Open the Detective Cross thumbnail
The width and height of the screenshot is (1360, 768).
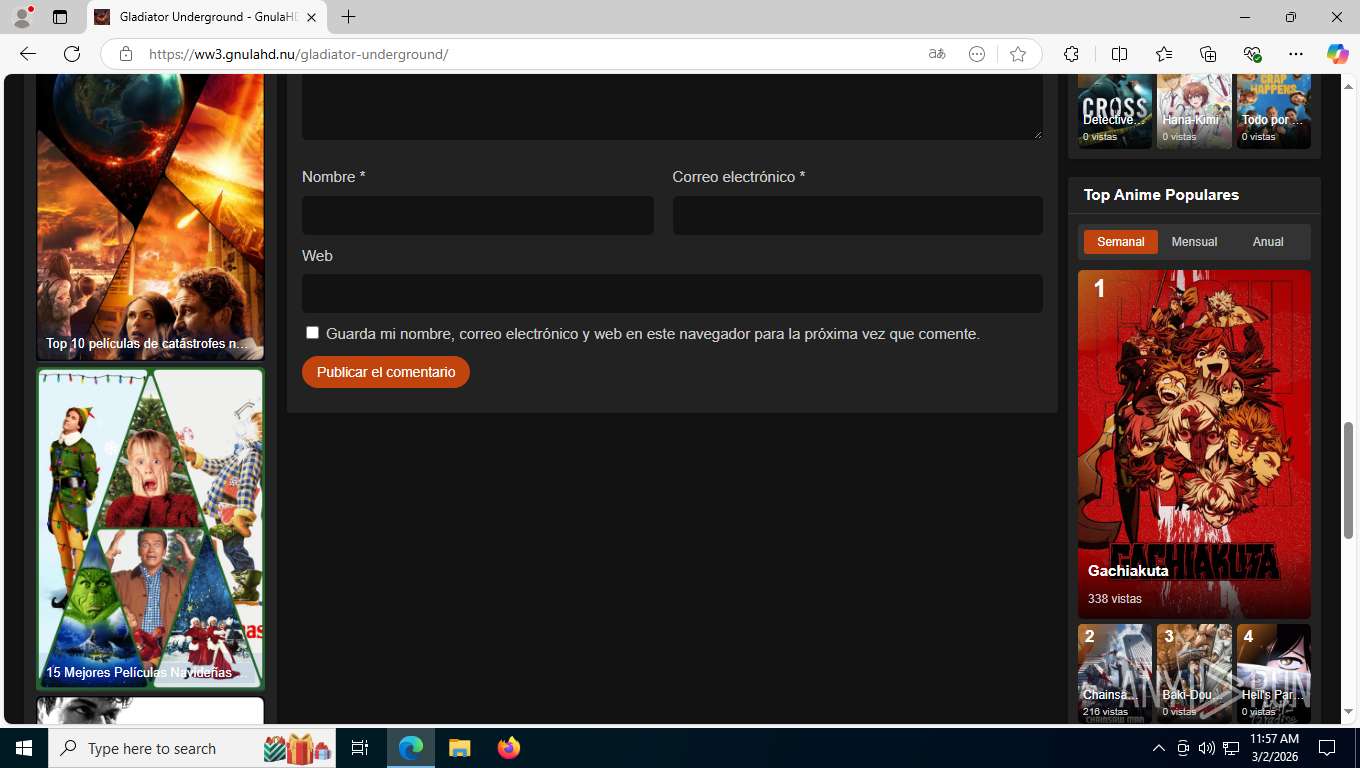(1115, 111)
